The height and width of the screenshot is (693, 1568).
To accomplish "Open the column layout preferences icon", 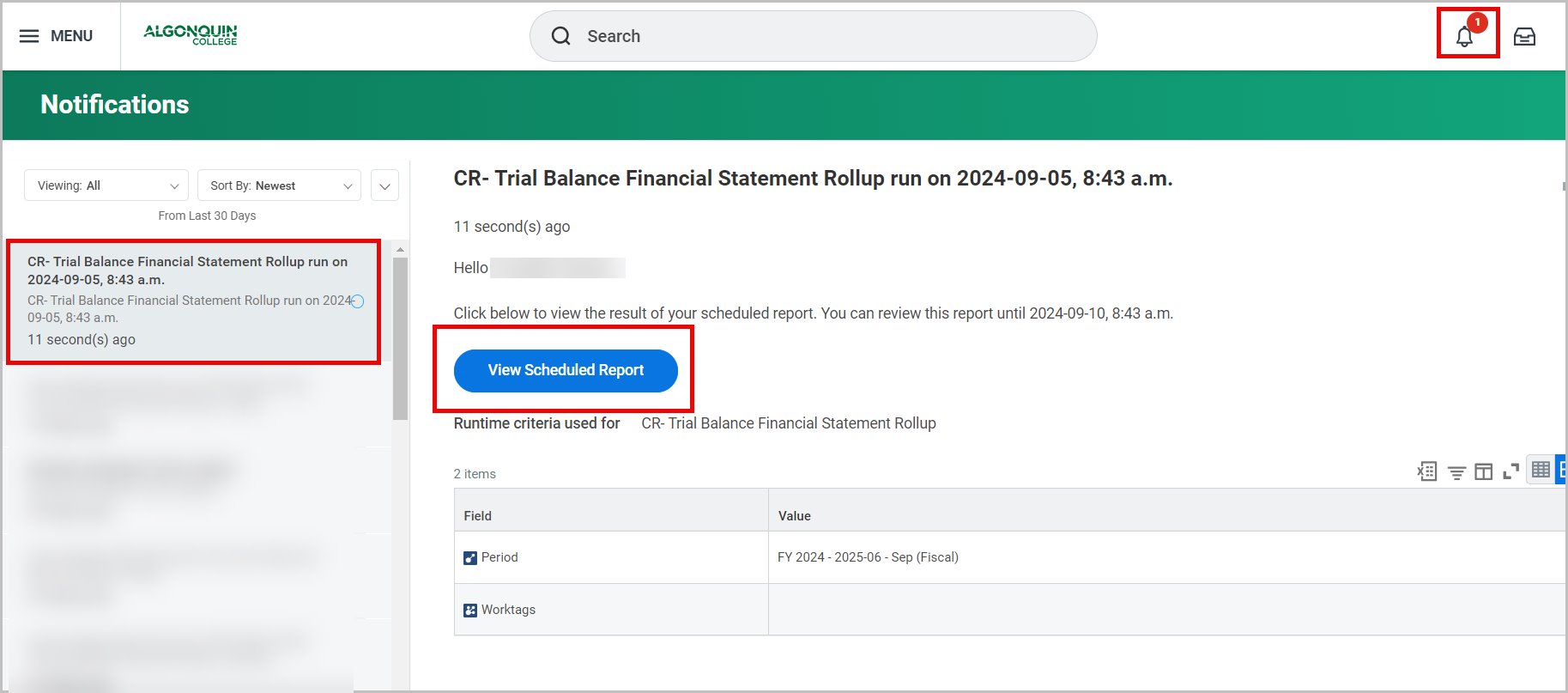I will pyautogui.click(x=1483, y=471).
